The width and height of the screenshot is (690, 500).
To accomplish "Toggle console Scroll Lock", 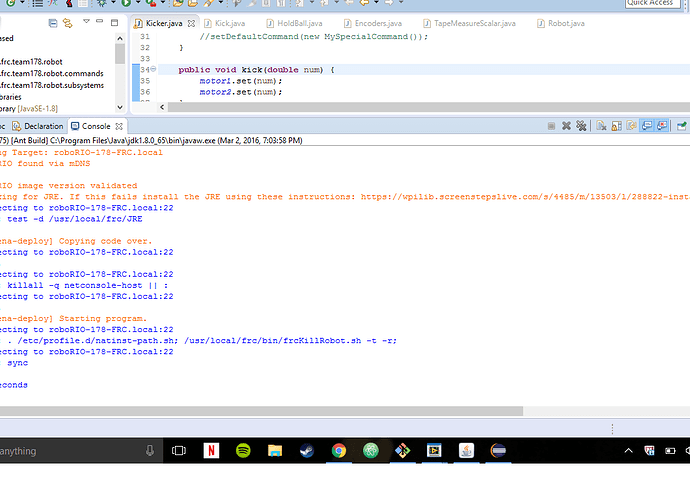I will click(617, 126).
